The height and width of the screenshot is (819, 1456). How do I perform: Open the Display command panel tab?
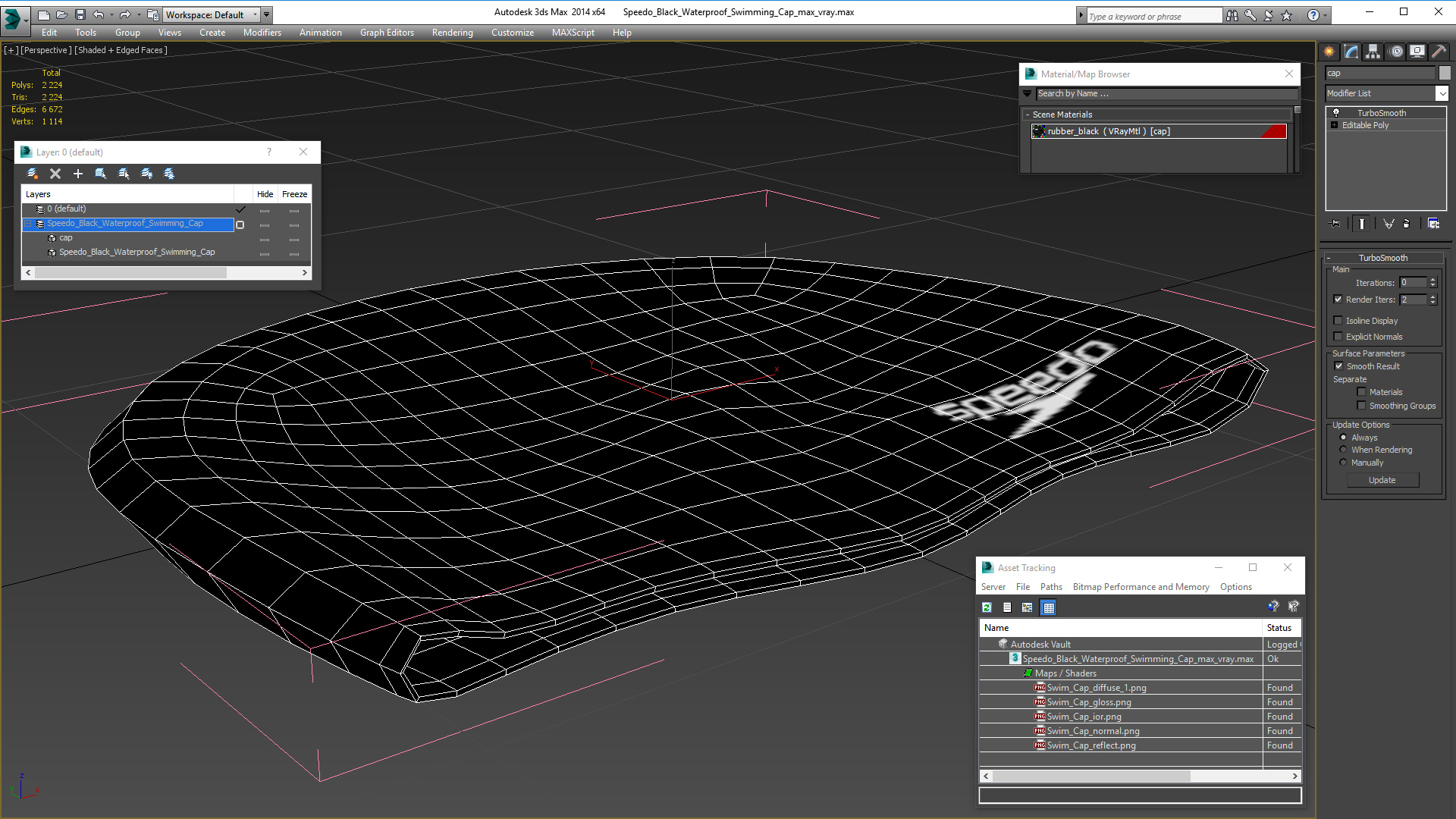pyautogui.click(x=1417, y=52)
